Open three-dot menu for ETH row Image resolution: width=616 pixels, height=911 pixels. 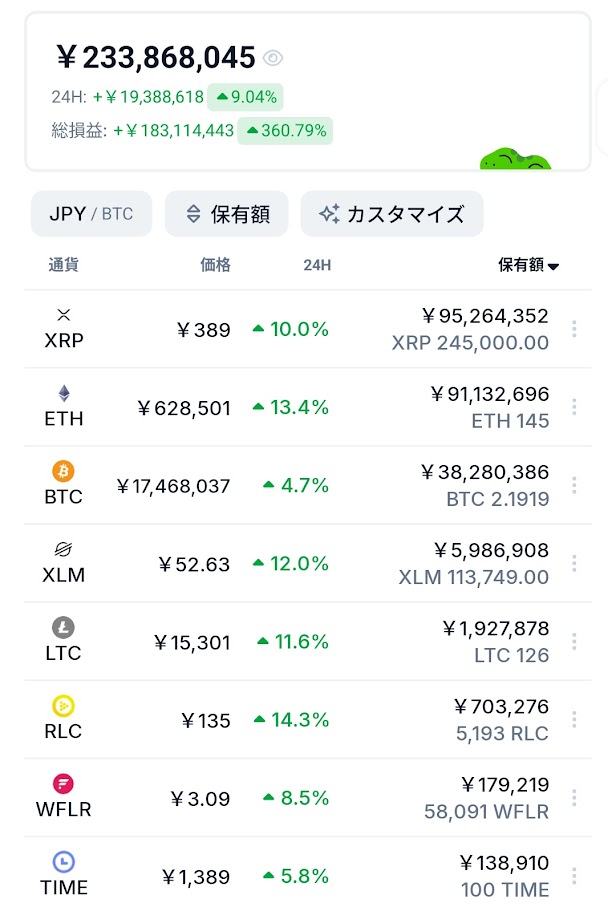pos(574,407)
